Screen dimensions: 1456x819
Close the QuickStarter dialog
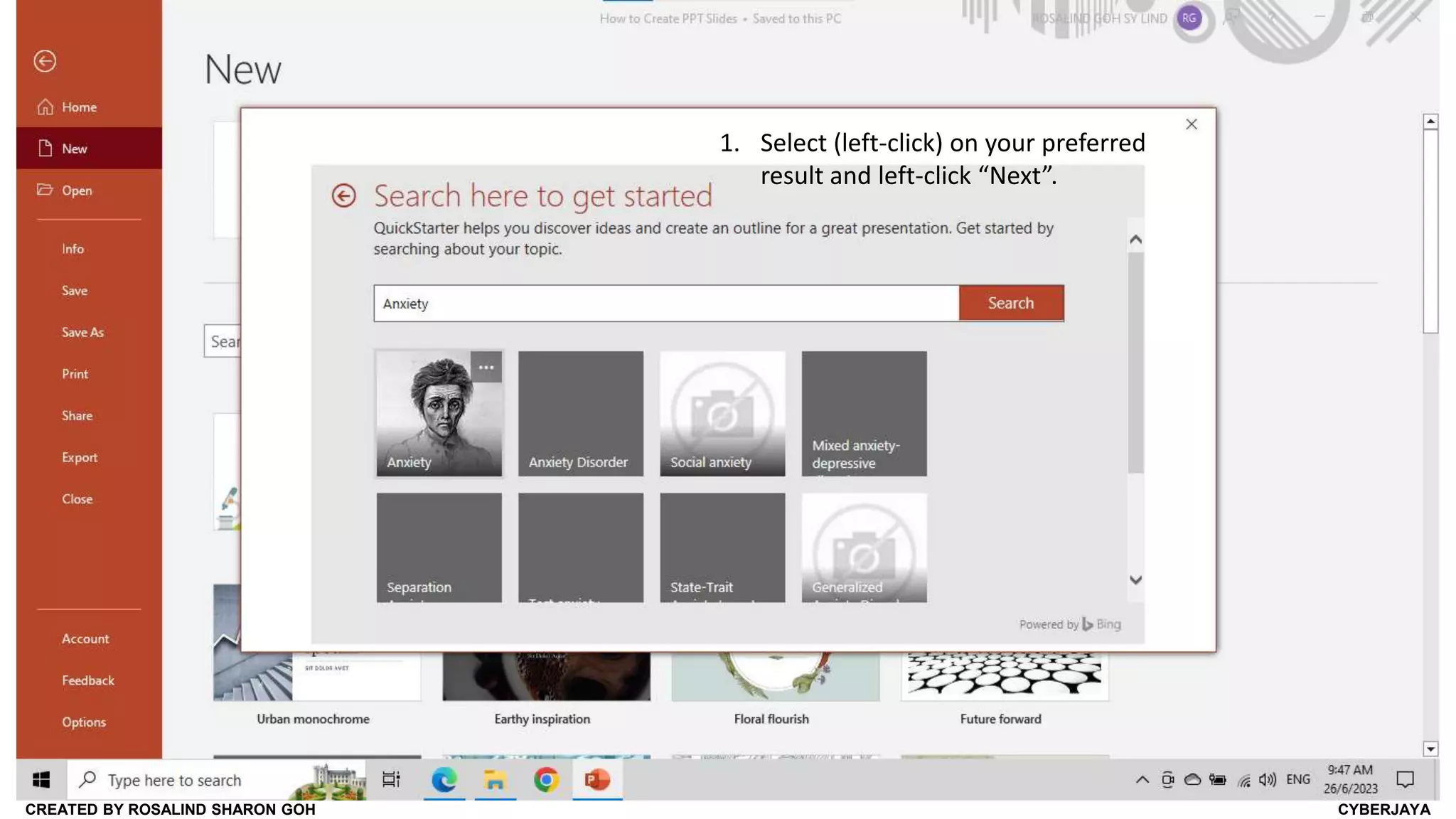pos(1192,124)
